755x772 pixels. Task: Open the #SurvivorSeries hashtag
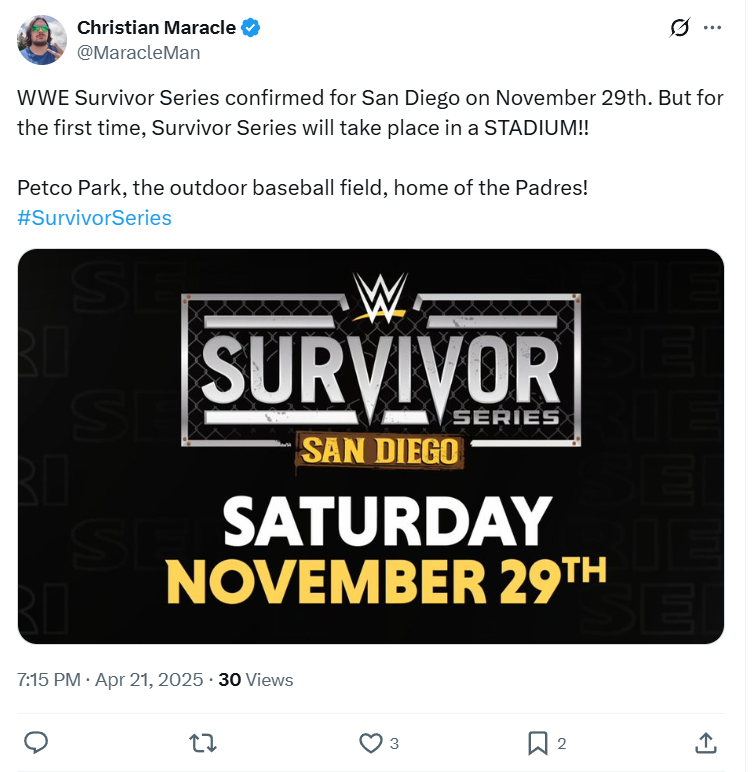[94, 217]
